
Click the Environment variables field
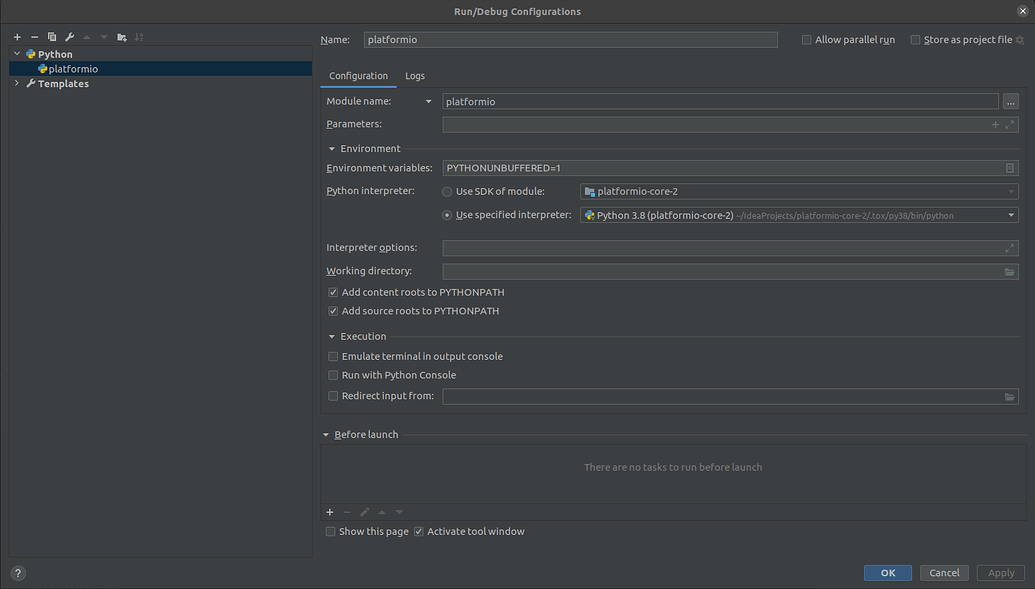click(730, 168)
